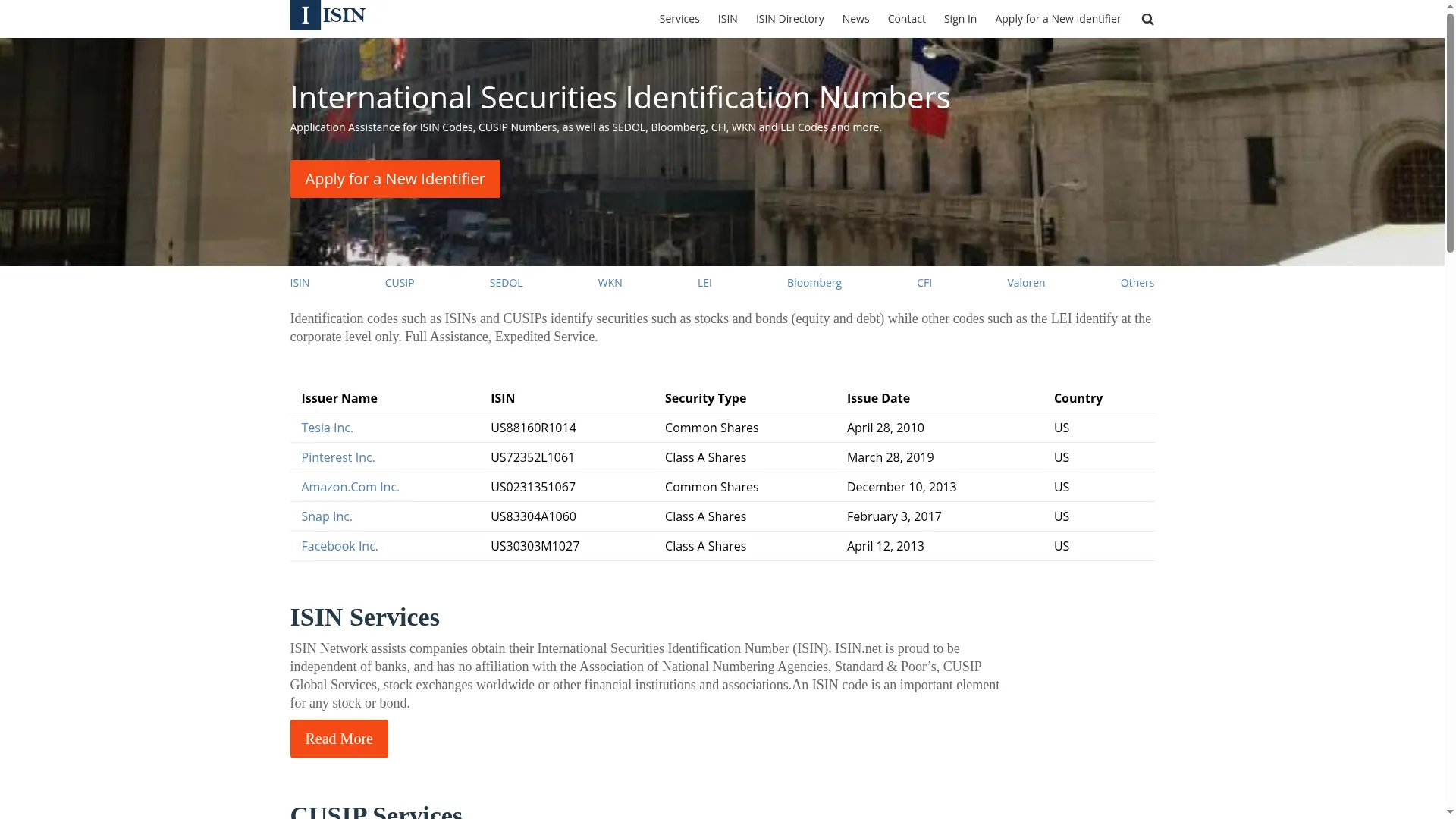Open the LEI link
Viewport: 1456px width, 819px height.
pyautogui.click(x=704, y=283)
